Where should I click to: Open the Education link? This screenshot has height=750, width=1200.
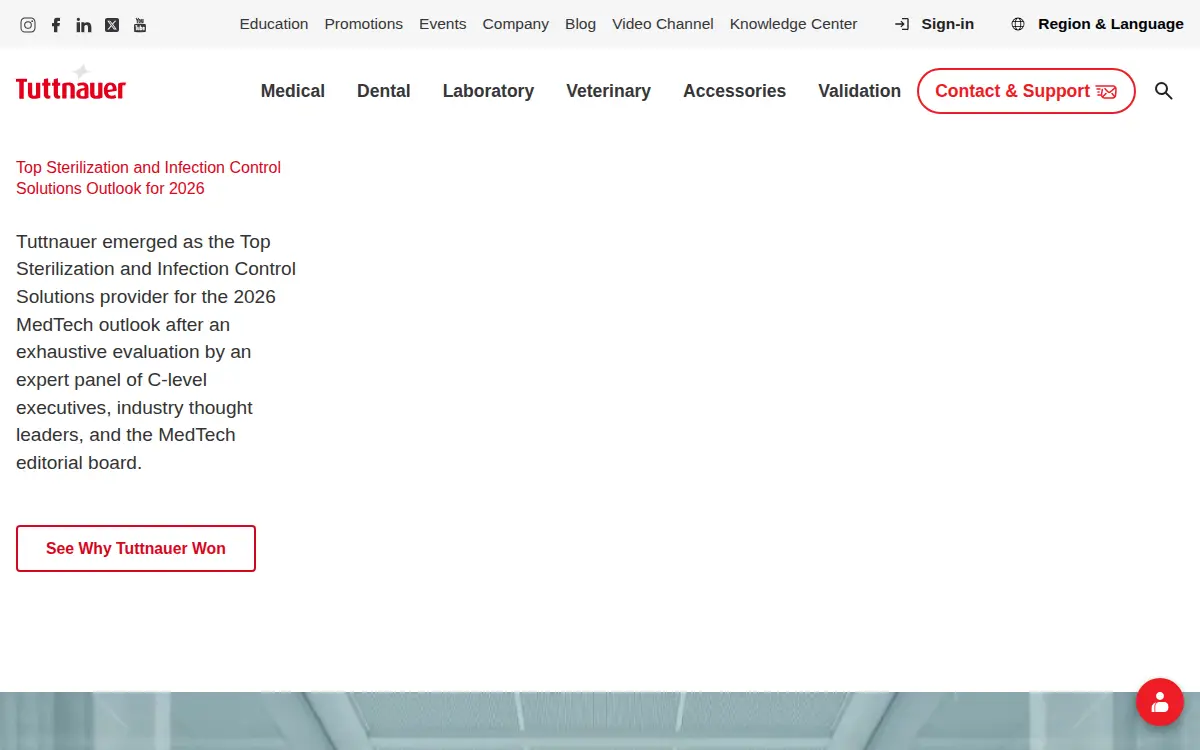point(274,24)
